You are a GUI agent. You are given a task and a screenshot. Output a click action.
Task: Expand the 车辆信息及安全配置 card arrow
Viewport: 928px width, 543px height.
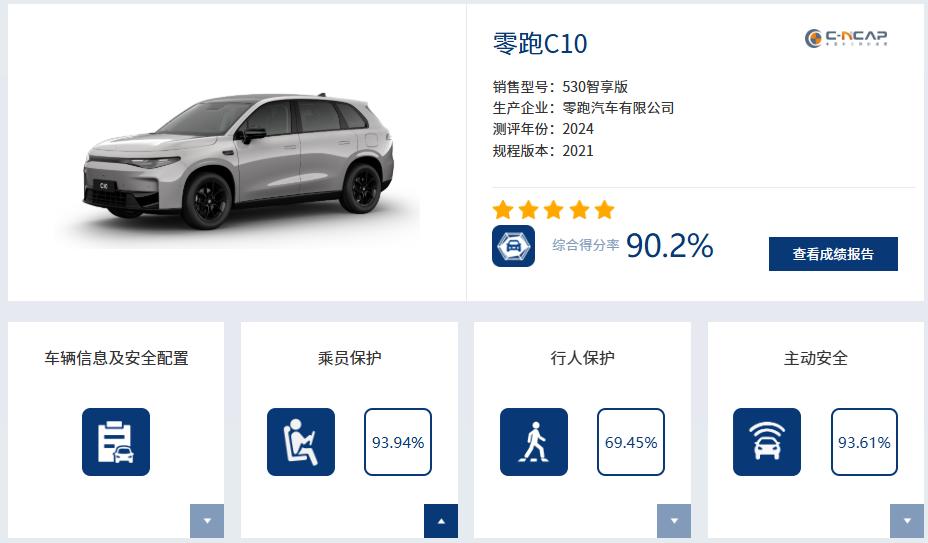pyautogui.click(x=207, y=521)
